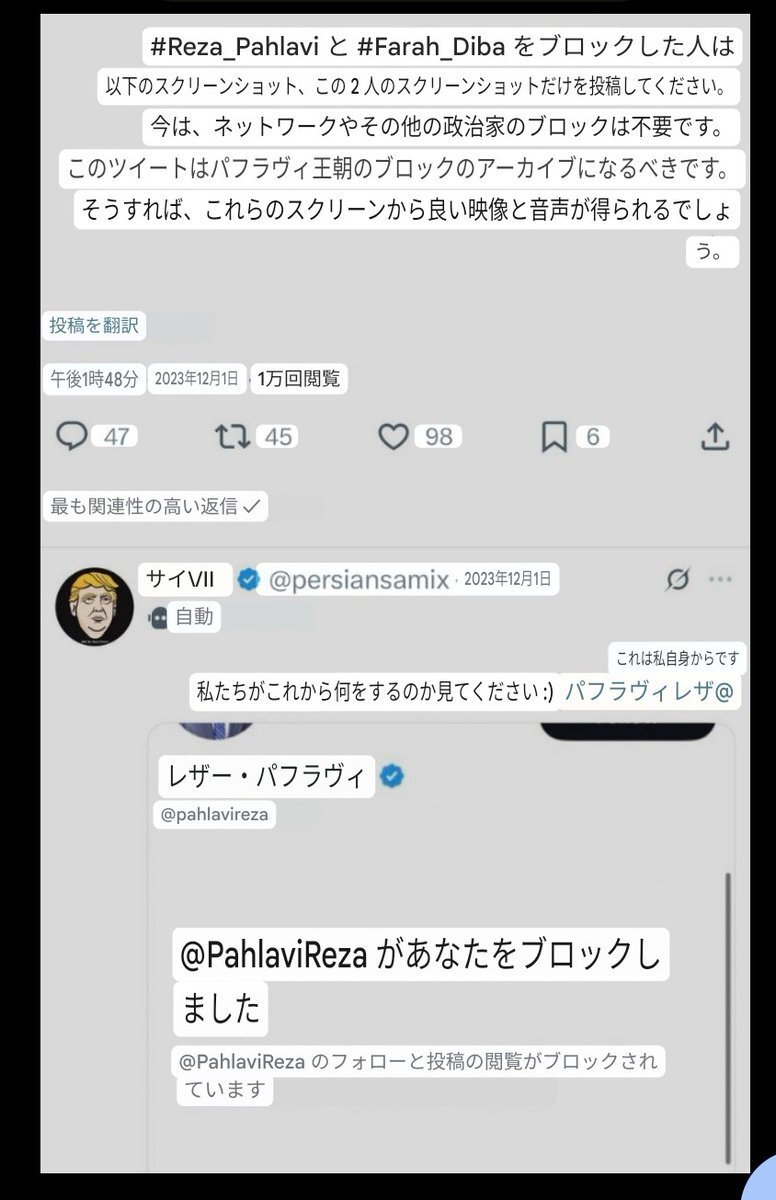The width and height of the screenshot is (776, 1200).
Task: Click the 午後1時48分 timestamp
Action: 95,378
